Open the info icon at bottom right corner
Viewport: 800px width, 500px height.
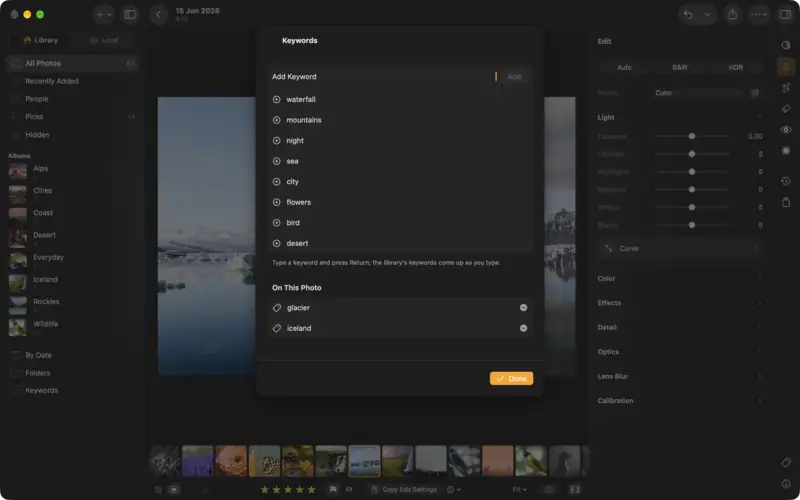click(x=786, y=484)
